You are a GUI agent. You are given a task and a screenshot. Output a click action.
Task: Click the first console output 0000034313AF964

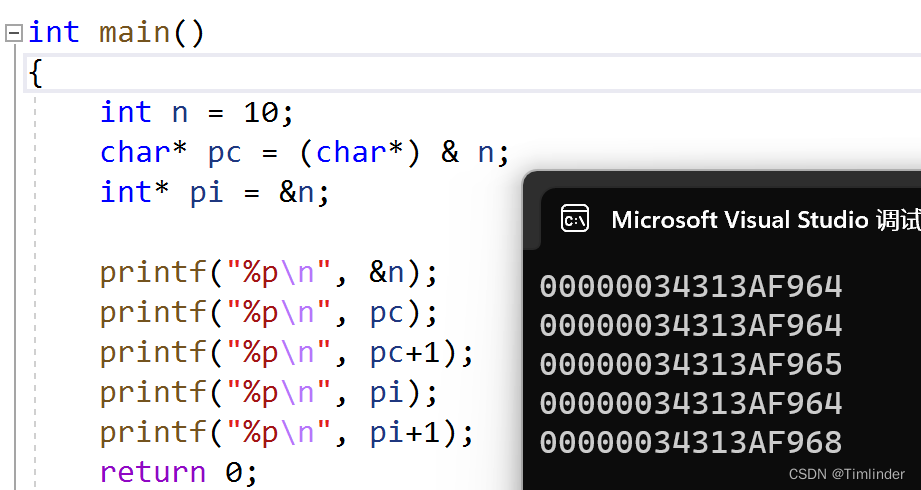[691, 287]
